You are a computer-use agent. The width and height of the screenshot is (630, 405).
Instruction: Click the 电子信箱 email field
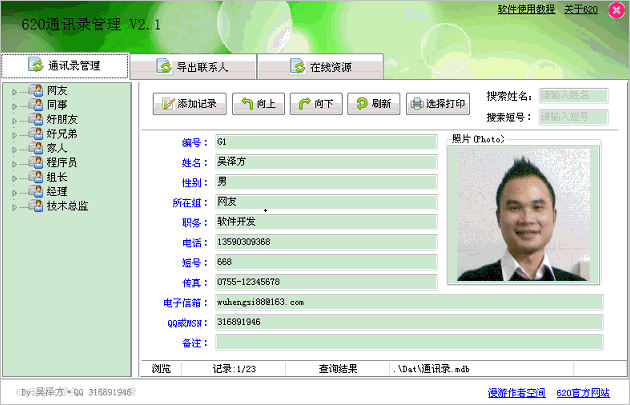409,301
